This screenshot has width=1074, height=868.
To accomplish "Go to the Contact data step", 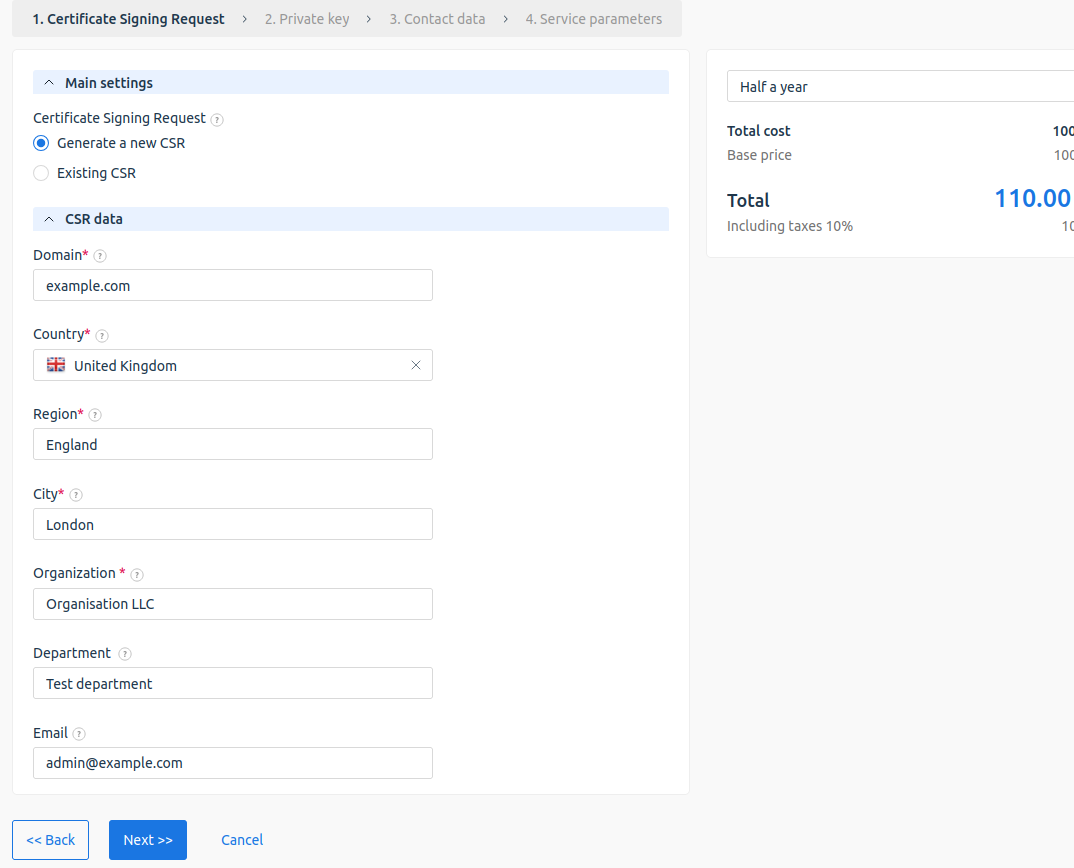I will (437, 19).
